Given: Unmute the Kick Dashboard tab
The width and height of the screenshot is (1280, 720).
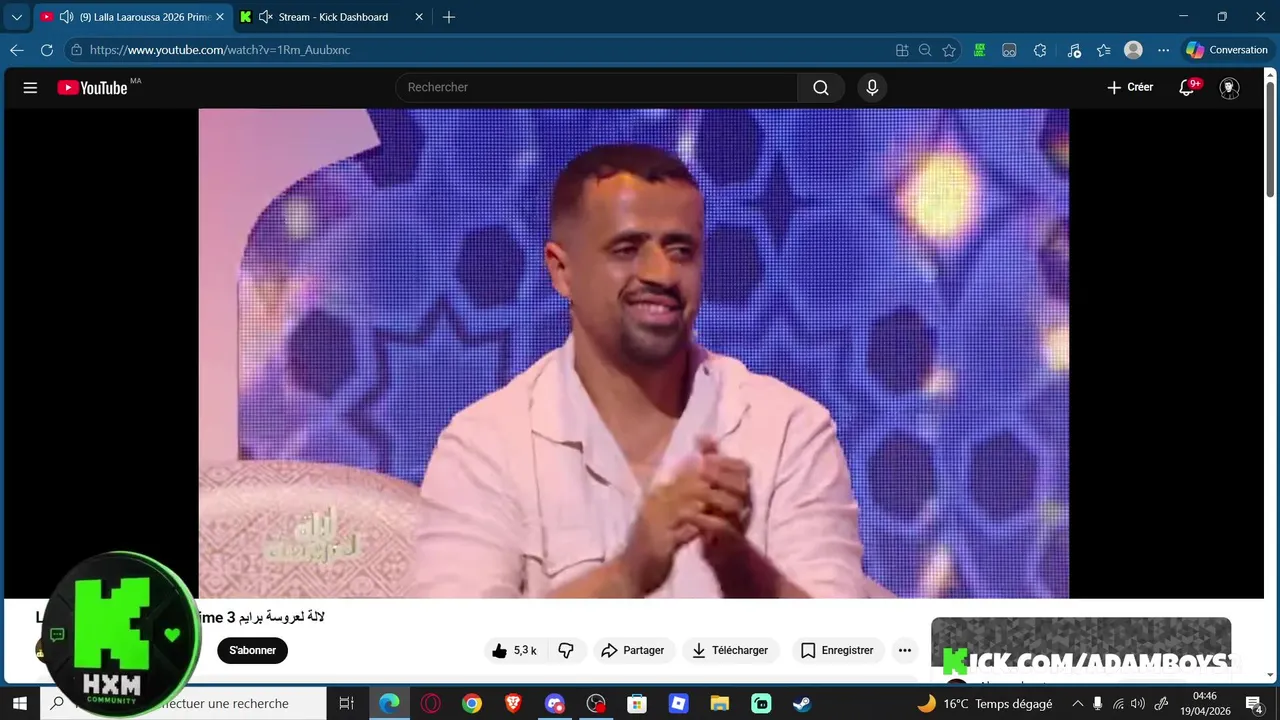Looking at the screenshot, I should coord(265,17).
